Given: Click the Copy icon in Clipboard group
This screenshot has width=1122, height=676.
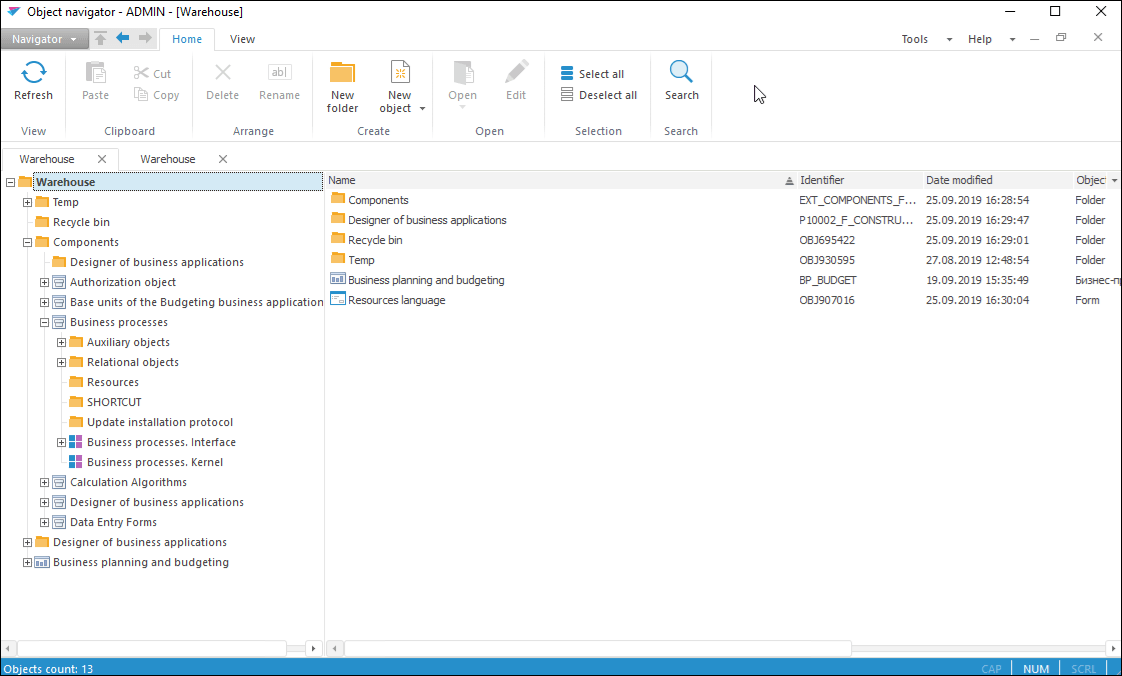Looking at the screenshot, I should [141, 94].
